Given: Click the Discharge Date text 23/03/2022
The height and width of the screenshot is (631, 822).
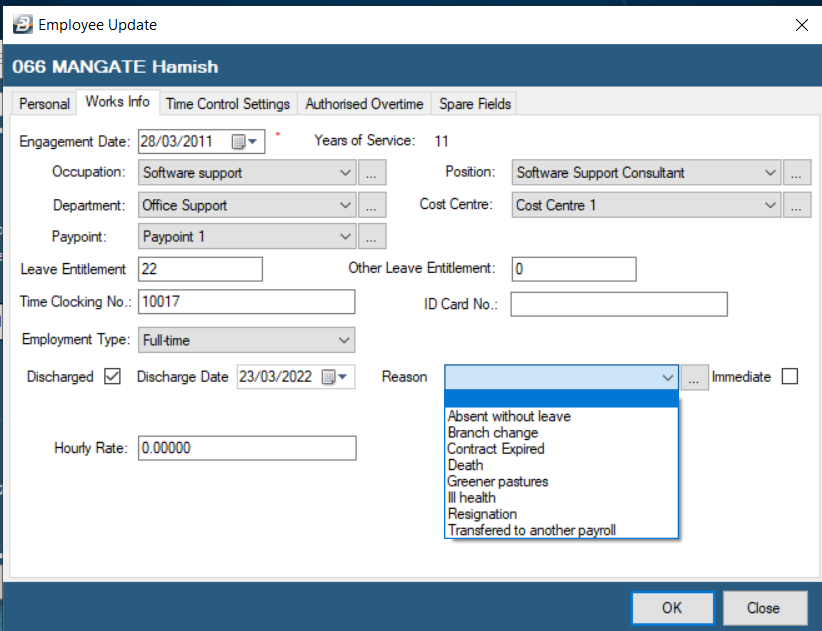Looking at the screenshot, I should point(276,377).
